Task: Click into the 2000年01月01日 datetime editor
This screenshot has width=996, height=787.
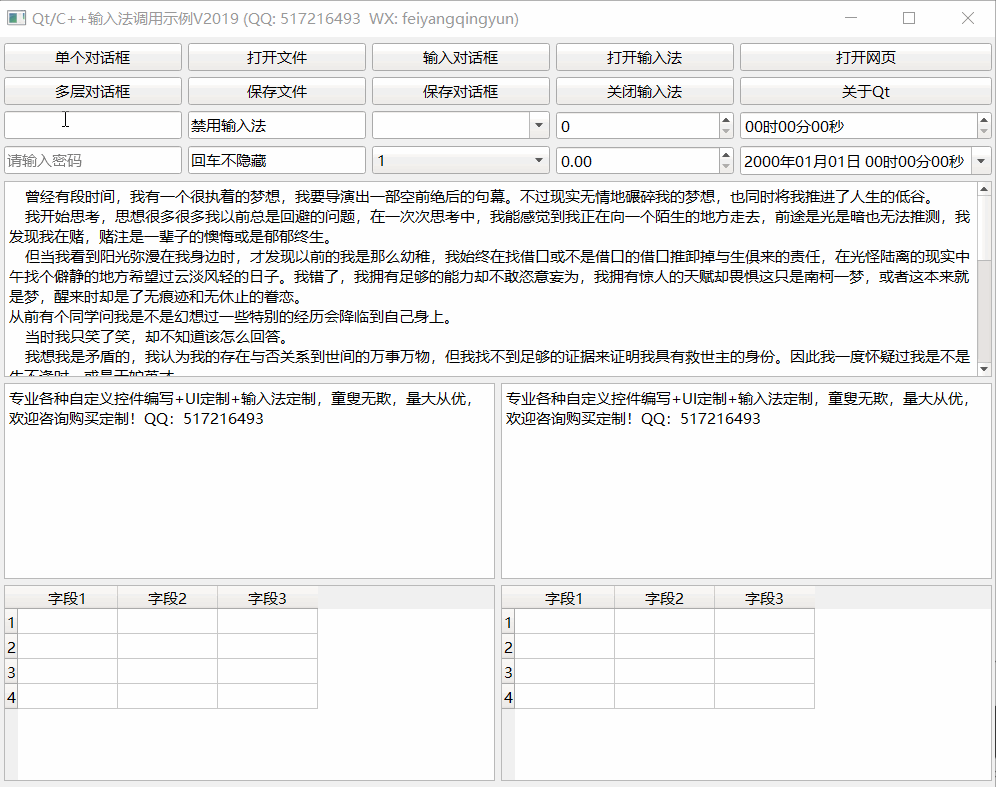Action: click(x=856, y=161)
